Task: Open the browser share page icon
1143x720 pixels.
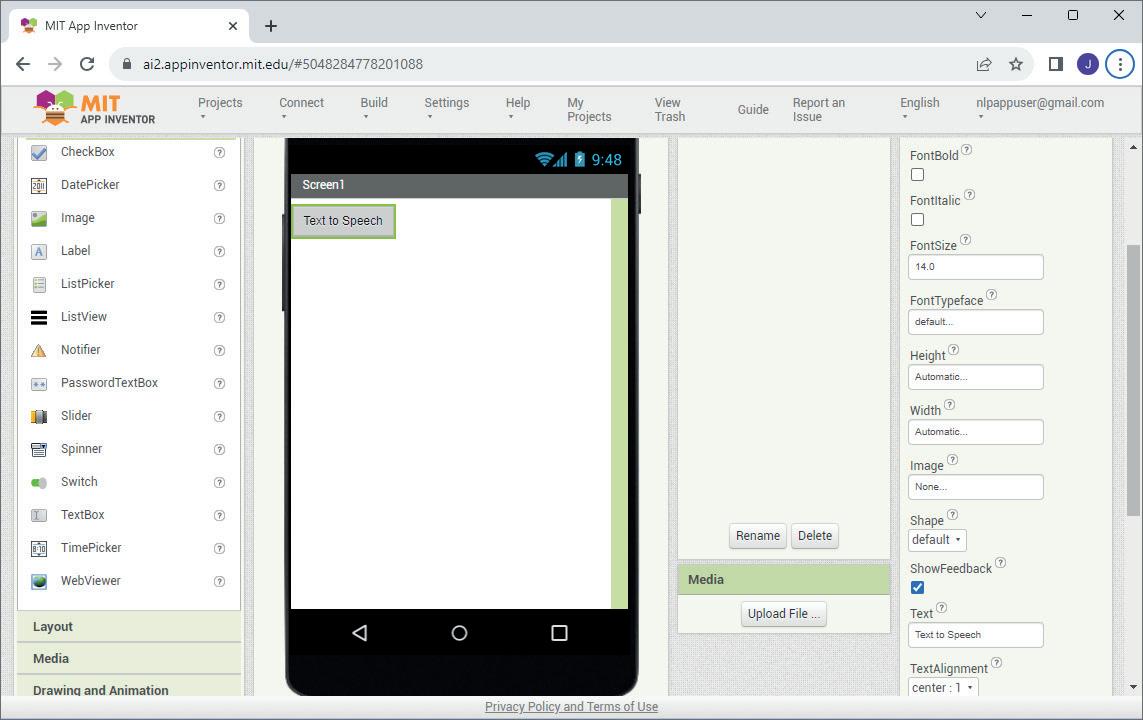Action: pyautogui.click(x=983, y=64)
